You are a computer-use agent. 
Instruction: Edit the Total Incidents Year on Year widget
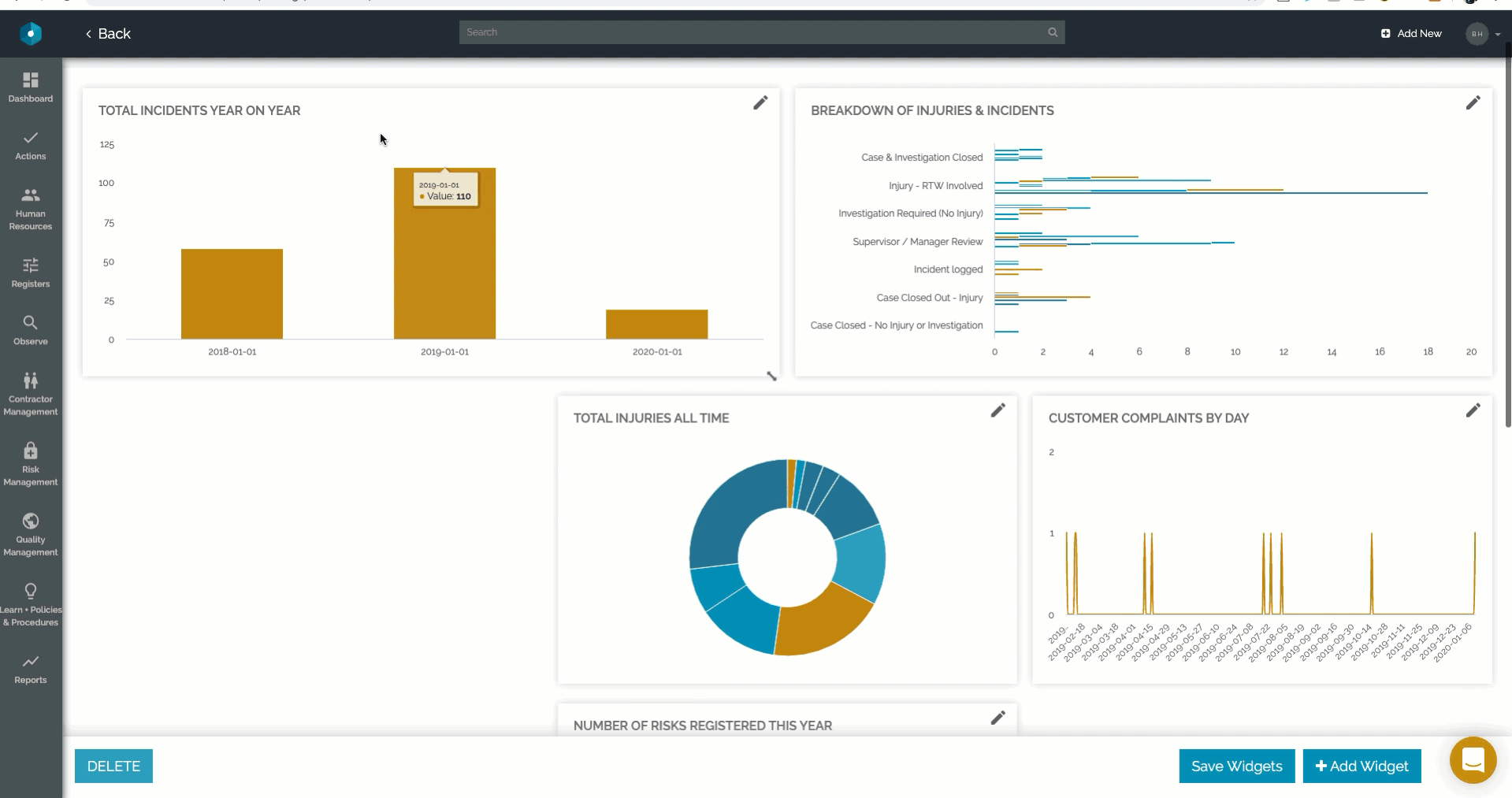point(760,103)
